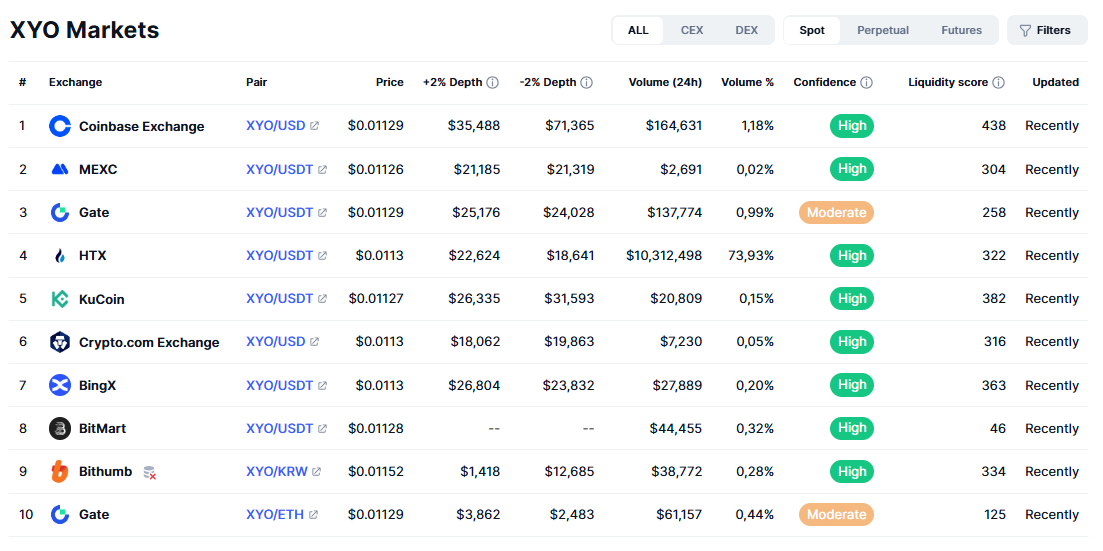Click external link icon on XYO/KRW pair

point(317,471)
